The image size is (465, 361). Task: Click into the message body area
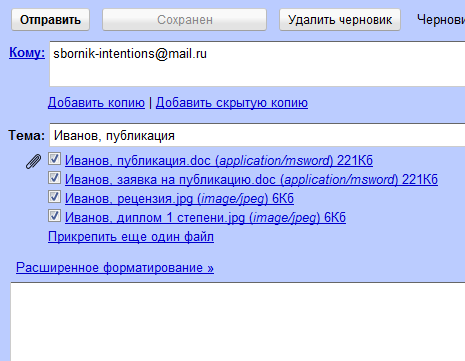click(238, 322)
